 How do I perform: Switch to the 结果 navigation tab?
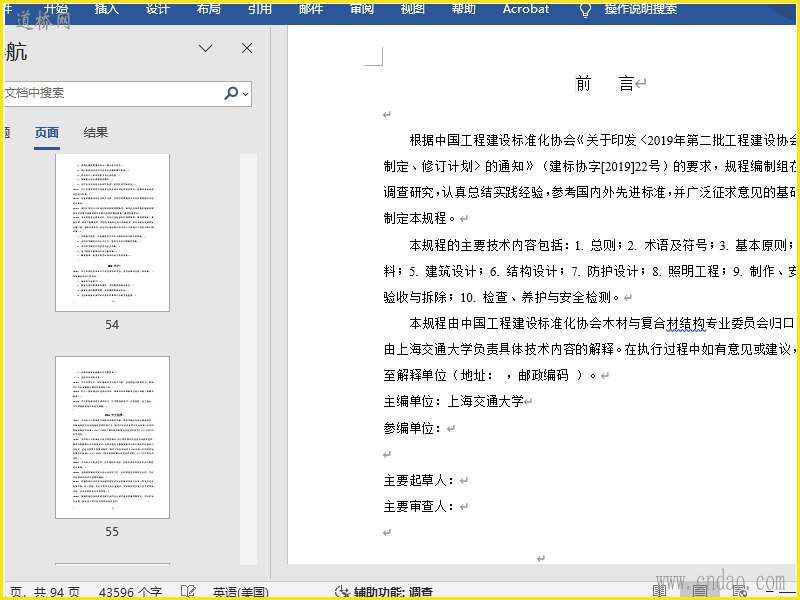96,133
